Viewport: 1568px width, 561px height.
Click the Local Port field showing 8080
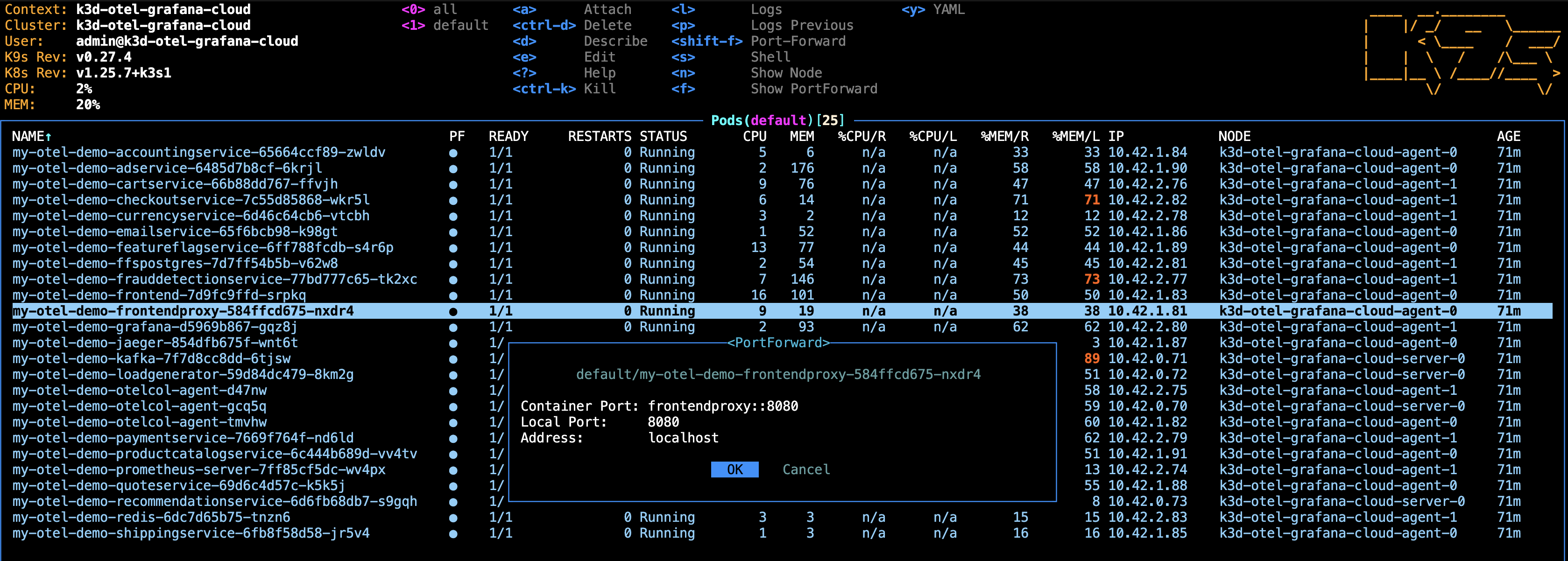[x=663, y=421]
